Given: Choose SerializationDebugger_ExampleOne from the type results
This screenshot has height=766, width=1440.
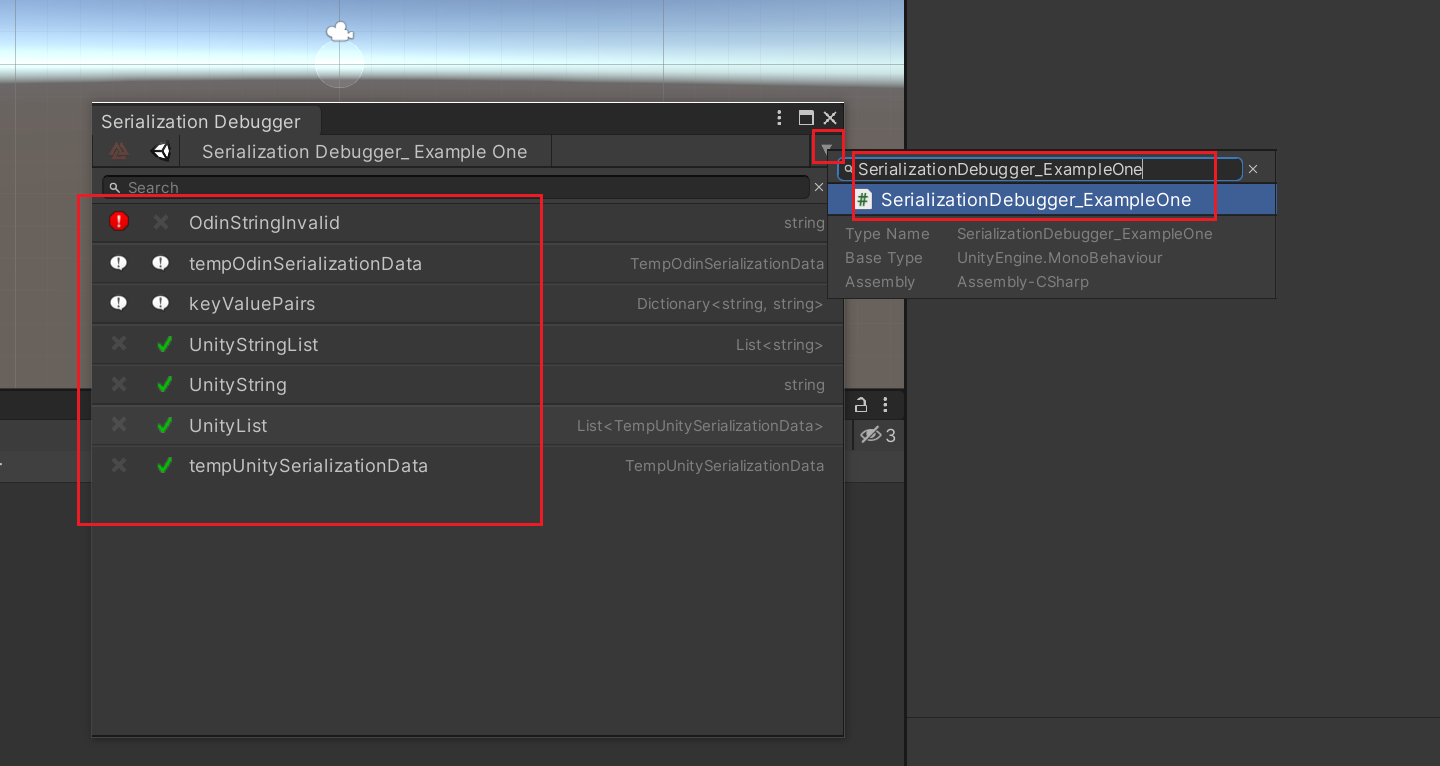Looking at the screenshot, I should pos(1052,199).
